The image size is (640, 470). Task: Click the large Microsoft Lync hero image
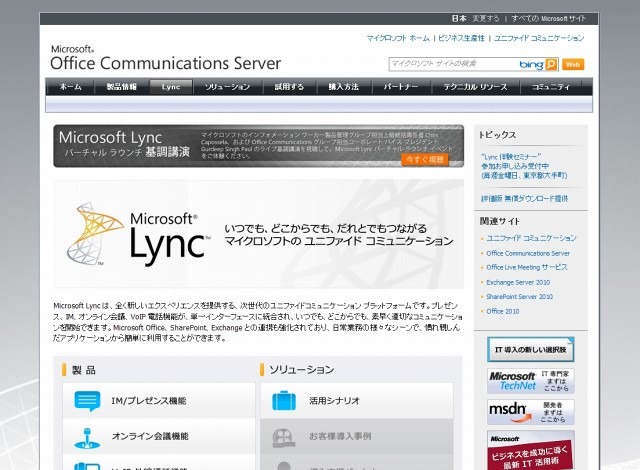pyautogui.click(x=258, y=234)
